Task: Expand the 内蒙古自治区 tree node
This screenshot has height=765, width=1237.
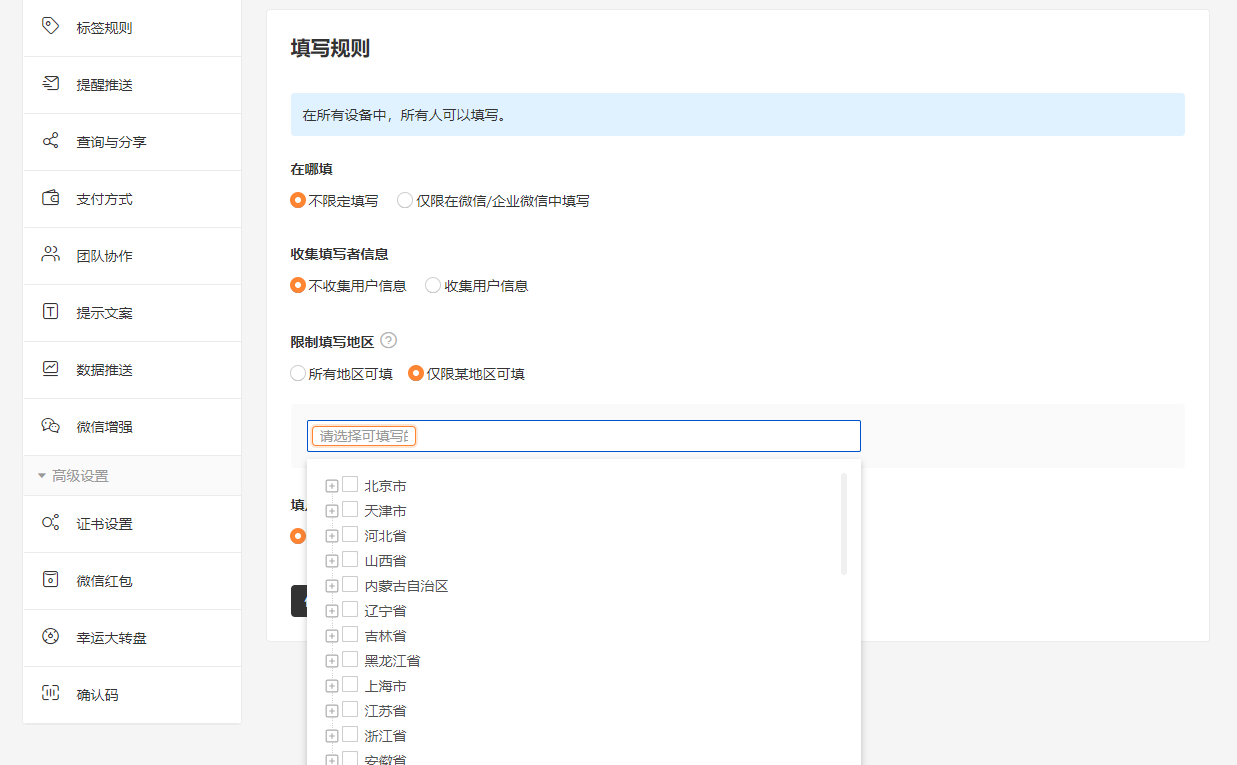Action: (332, 586)
